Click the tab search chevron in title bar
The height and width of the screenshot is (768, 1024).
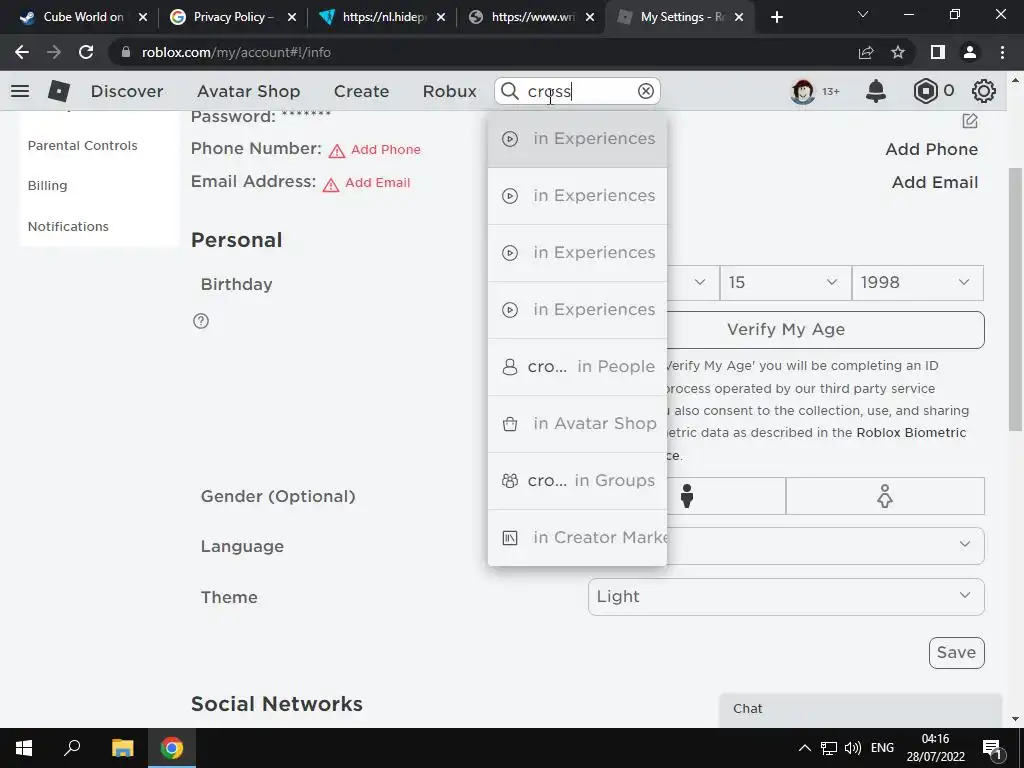coord(863,14)
